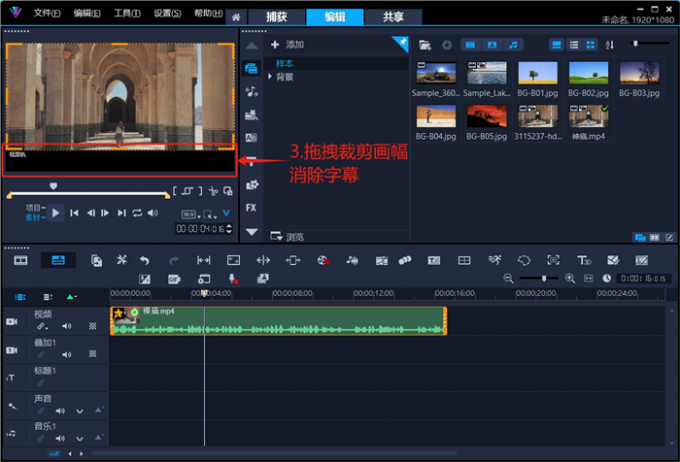
Task: Go to the home tab icon
Action: [236, 17]
